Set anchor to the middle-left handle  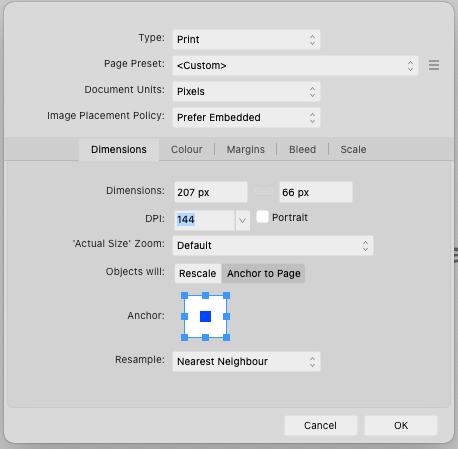pos(184,316)
